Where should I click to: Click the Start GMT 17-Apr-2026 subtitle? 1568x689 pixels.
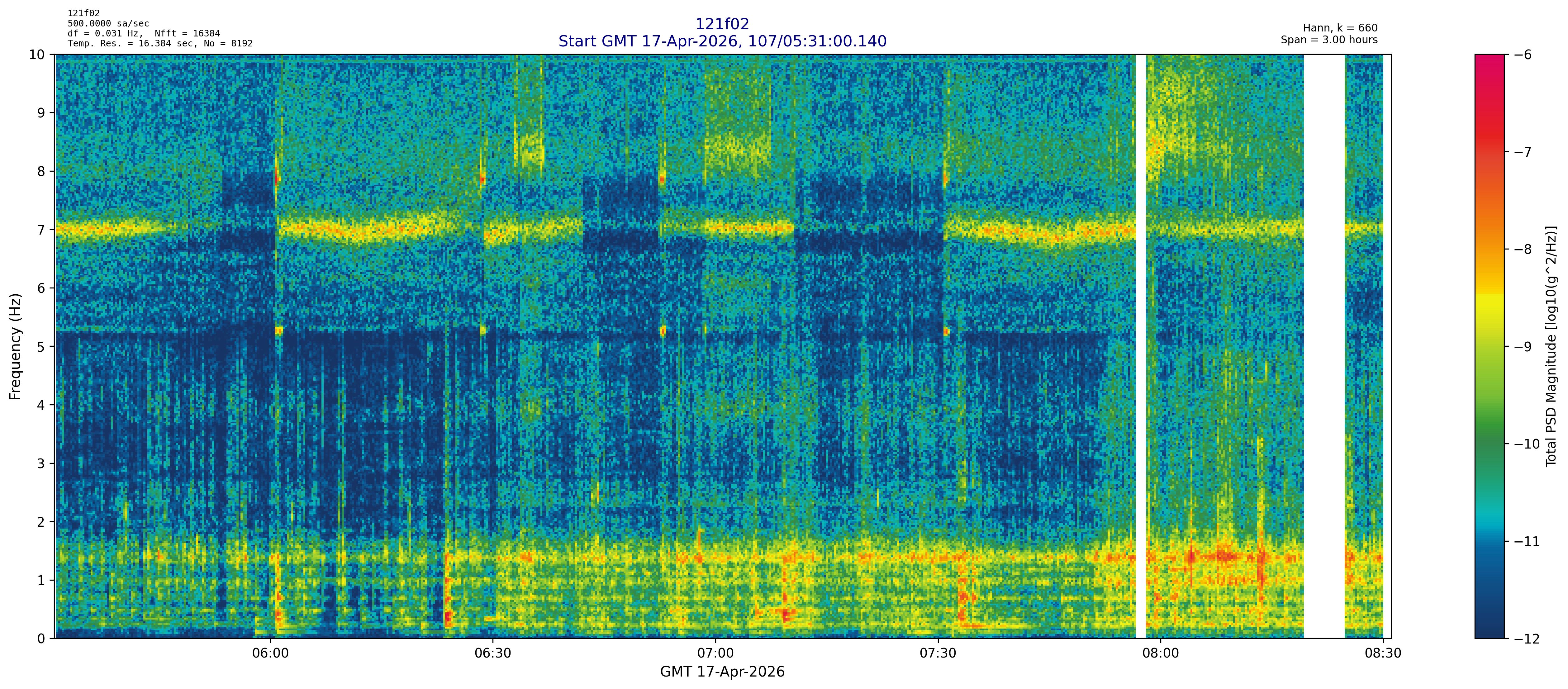pos(722,41)
